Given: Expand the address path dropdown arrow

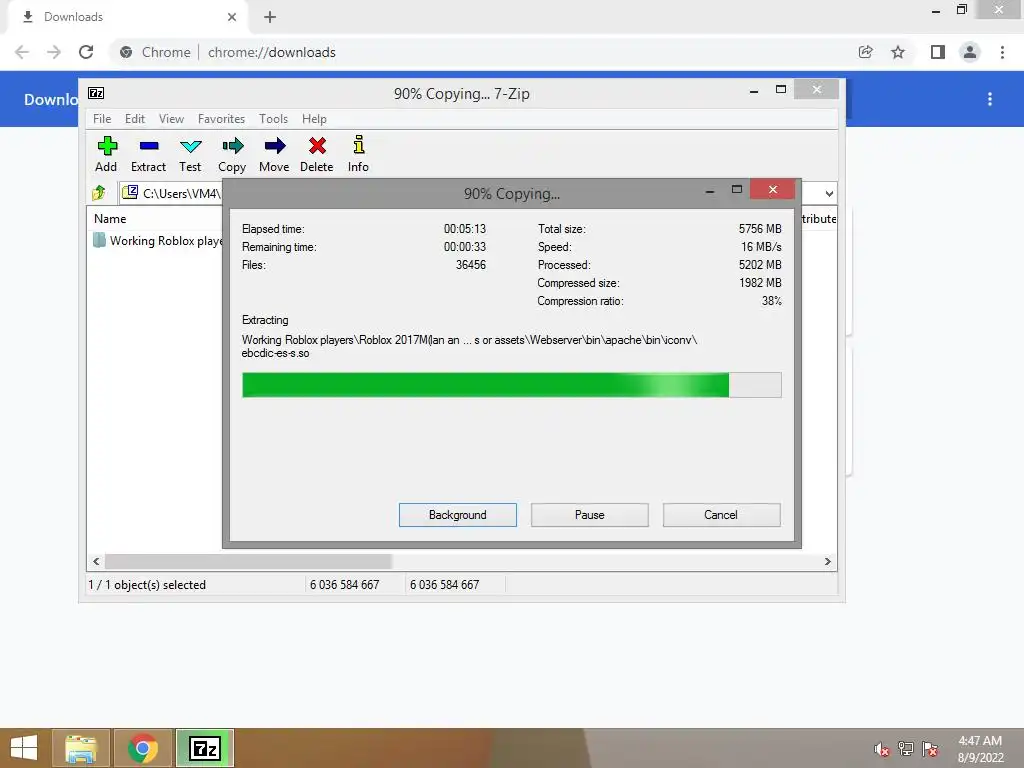Looking at the screenshot, I should (x=829, y=193).
